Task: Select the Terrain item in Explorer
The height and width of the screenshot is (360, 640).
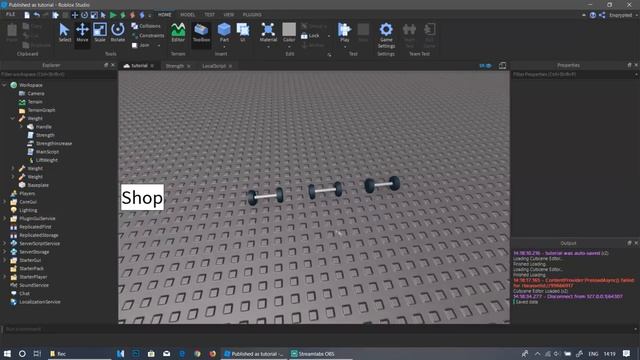Action: [x=35, y=102]
